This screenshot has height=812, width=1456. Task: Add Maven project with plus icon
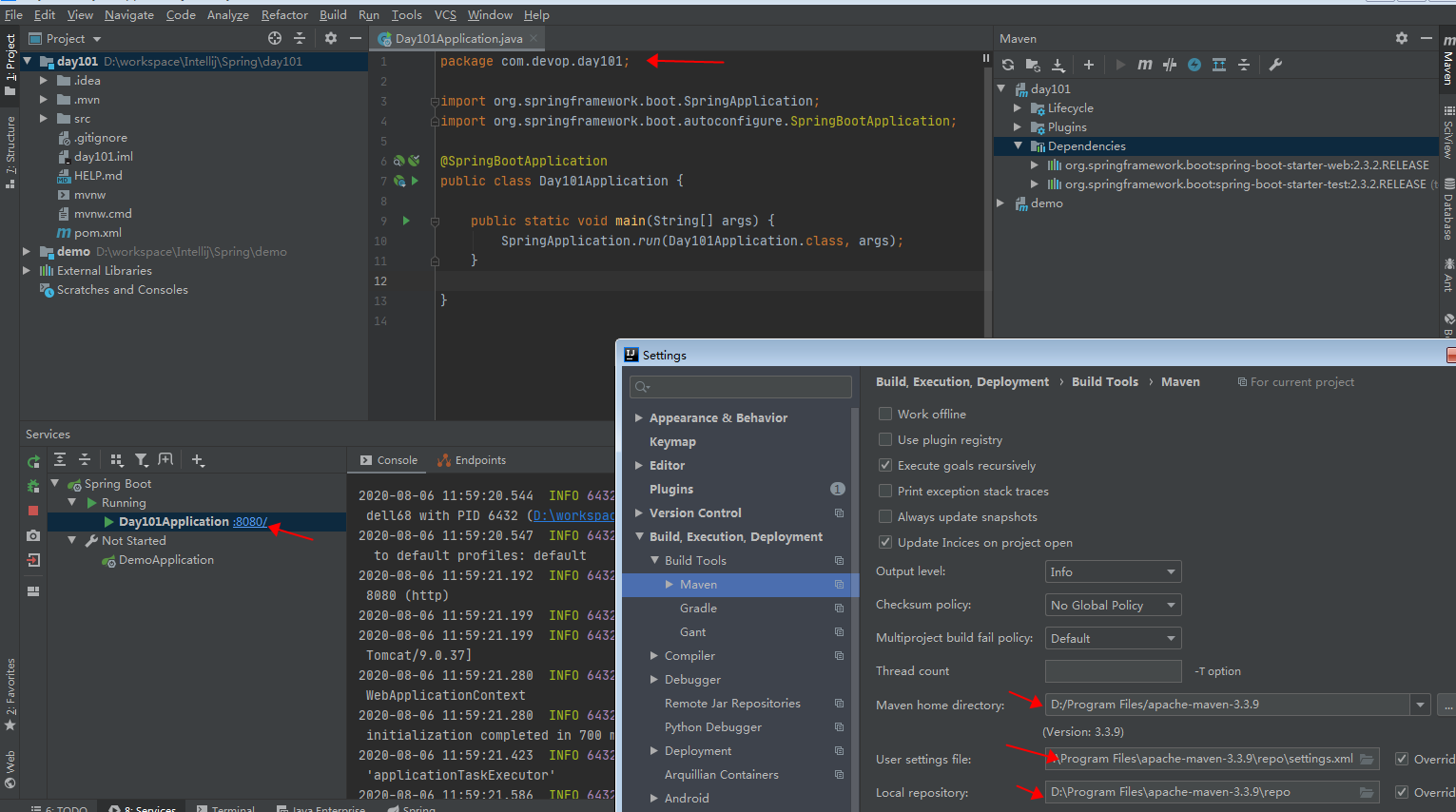click(1089, 65)
